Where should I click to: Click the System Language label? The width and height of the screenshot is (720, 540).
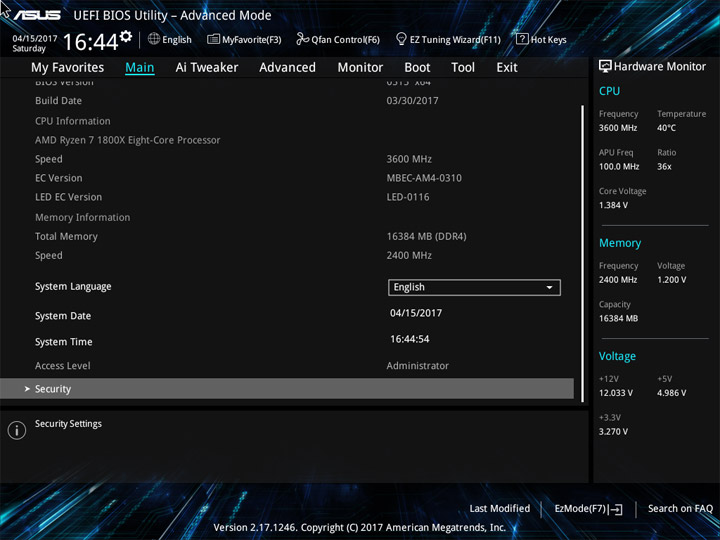coord(73,287)
